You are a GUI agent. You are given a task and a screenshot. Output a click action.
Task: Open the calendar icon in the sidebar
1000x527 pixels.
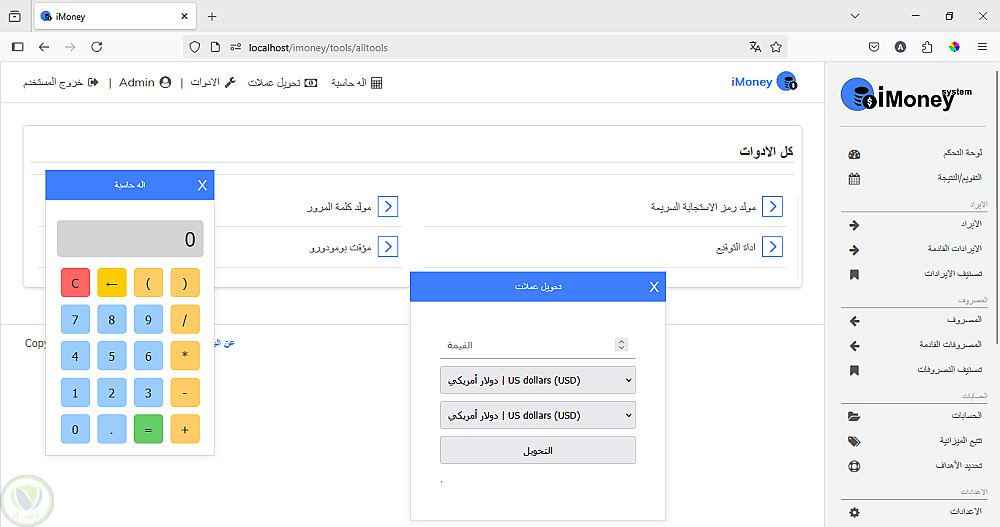tap(854, 179)
